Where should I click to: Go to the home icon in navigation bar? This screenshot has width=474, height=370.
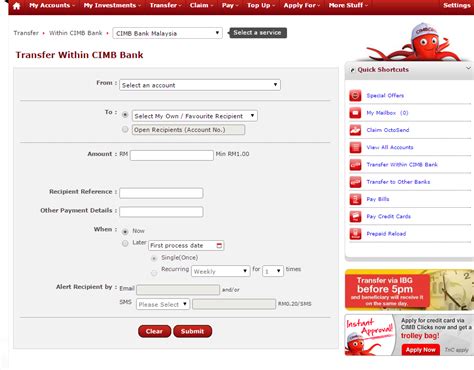click(16, 6)
